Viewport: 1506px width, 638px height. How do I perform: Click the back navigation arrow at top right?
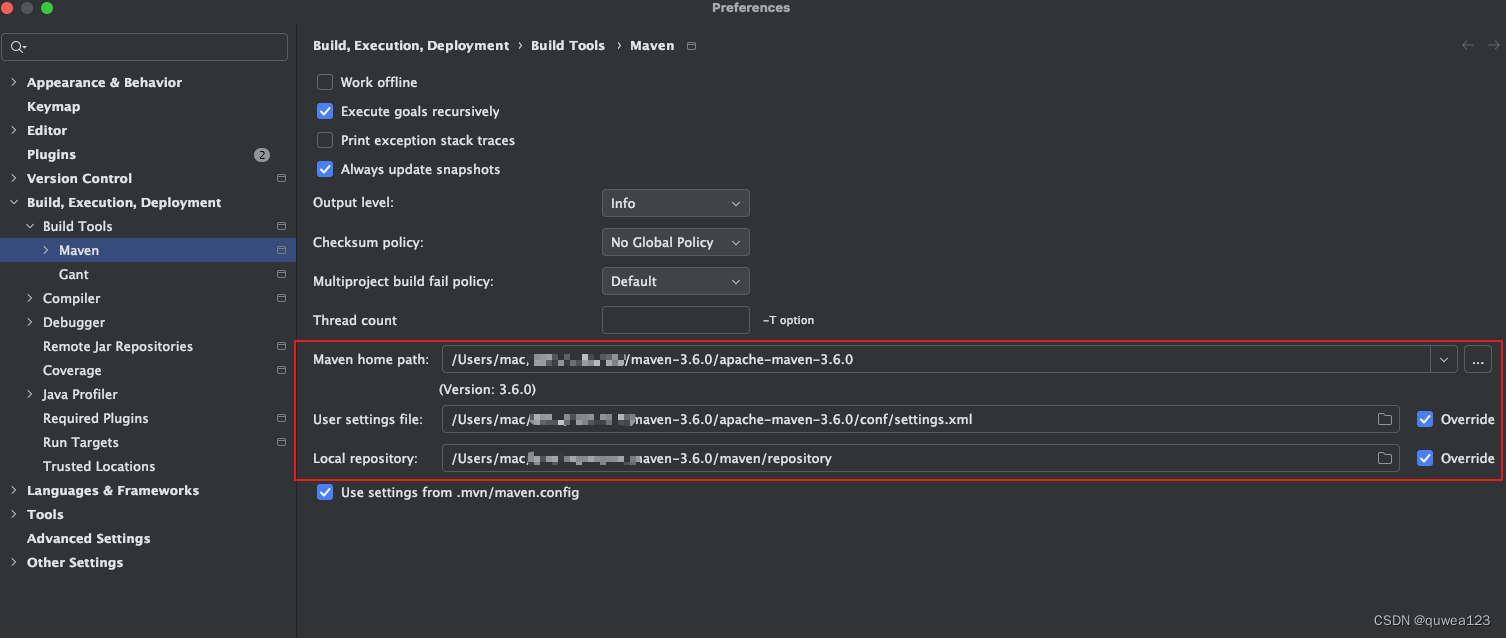(x=1467, y=45)
